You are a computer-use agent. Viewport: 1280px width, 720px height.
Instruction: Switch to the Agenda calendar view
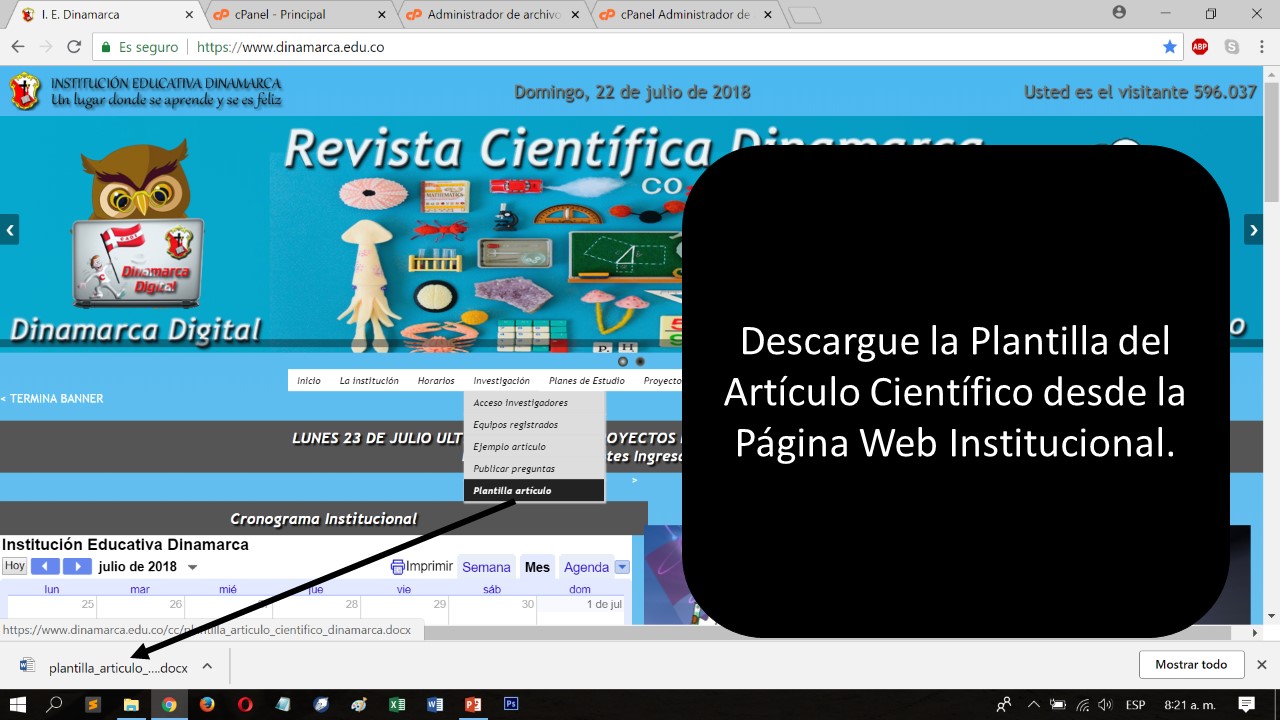coord(586,567)
